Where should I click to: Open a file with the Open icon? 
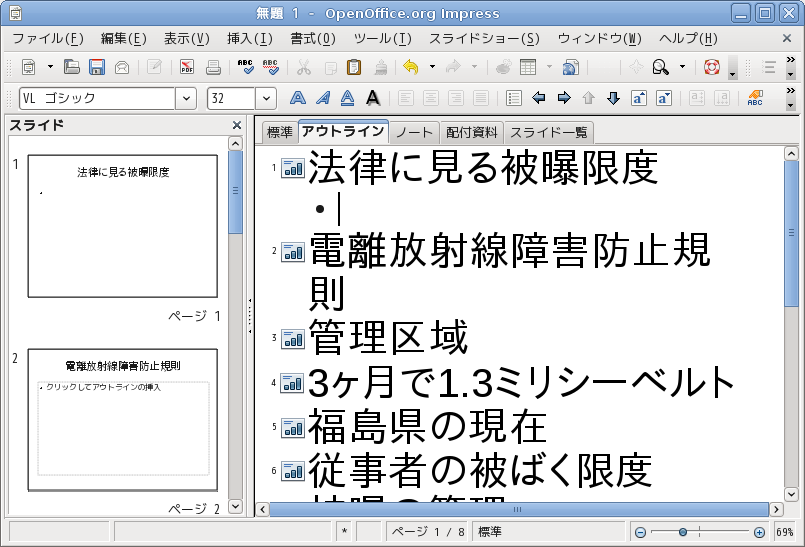pyautogui.click(x=72, y=68)
